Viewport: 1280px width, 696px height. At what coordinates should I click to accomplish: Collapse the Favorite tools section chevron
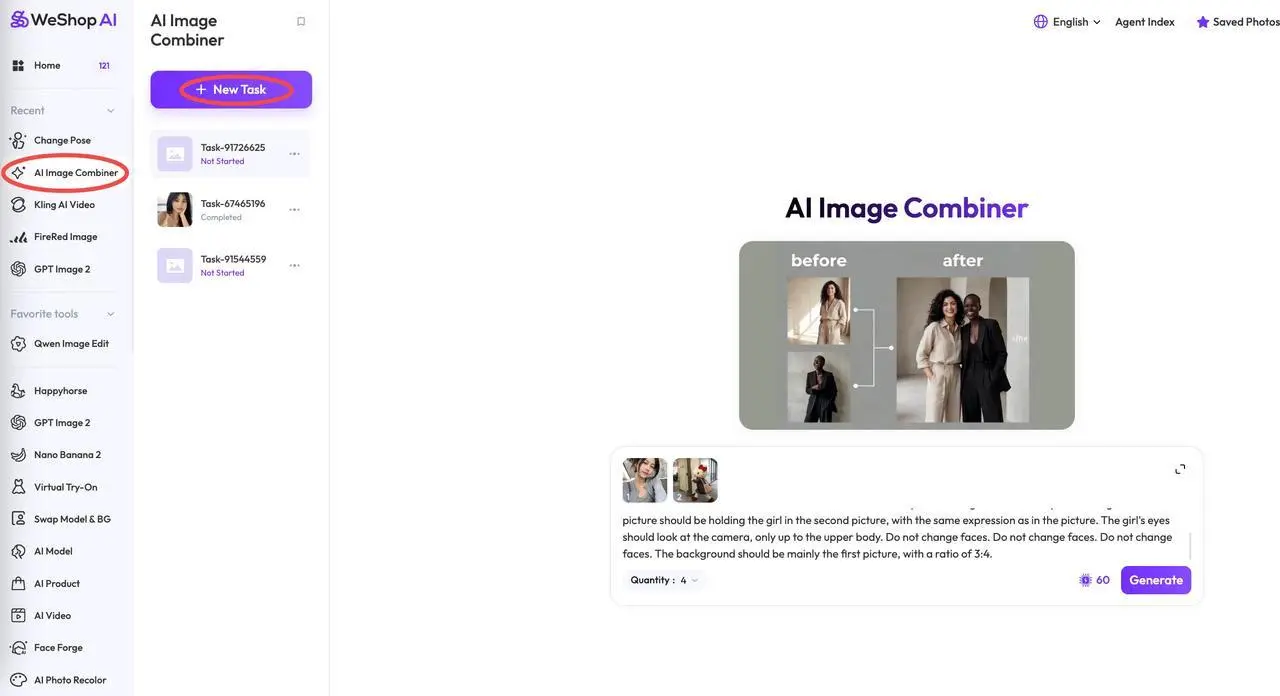tap(110, 314)
